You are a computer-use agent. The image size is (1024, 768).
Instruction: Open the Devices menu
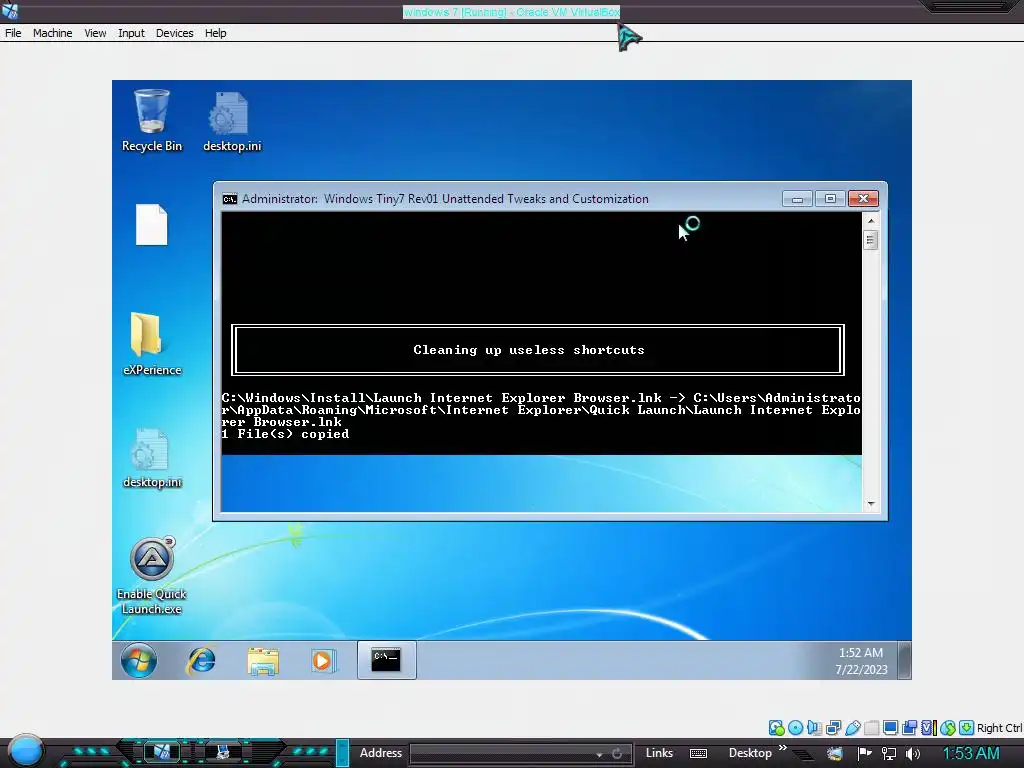[x=174, y=33]
